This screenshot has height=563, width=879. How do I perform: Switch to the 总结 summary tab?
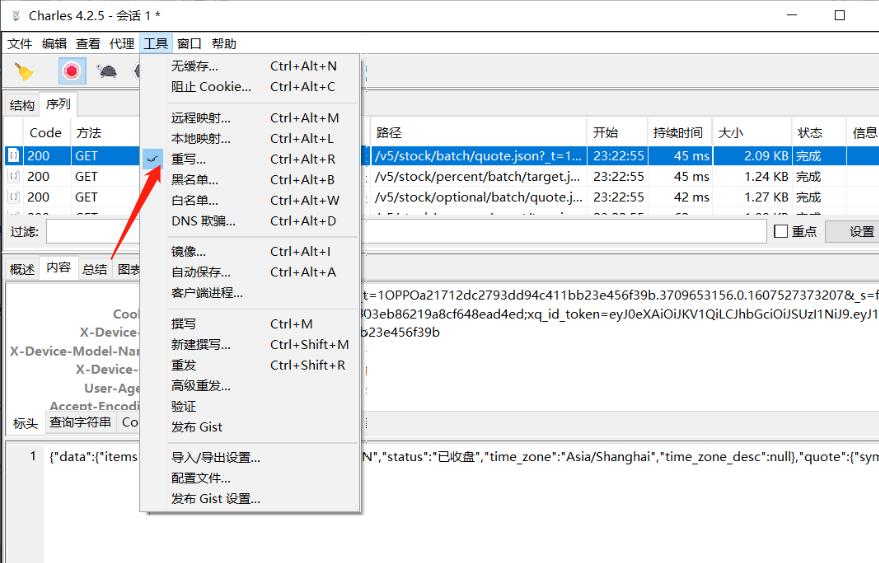click(94, 269)
